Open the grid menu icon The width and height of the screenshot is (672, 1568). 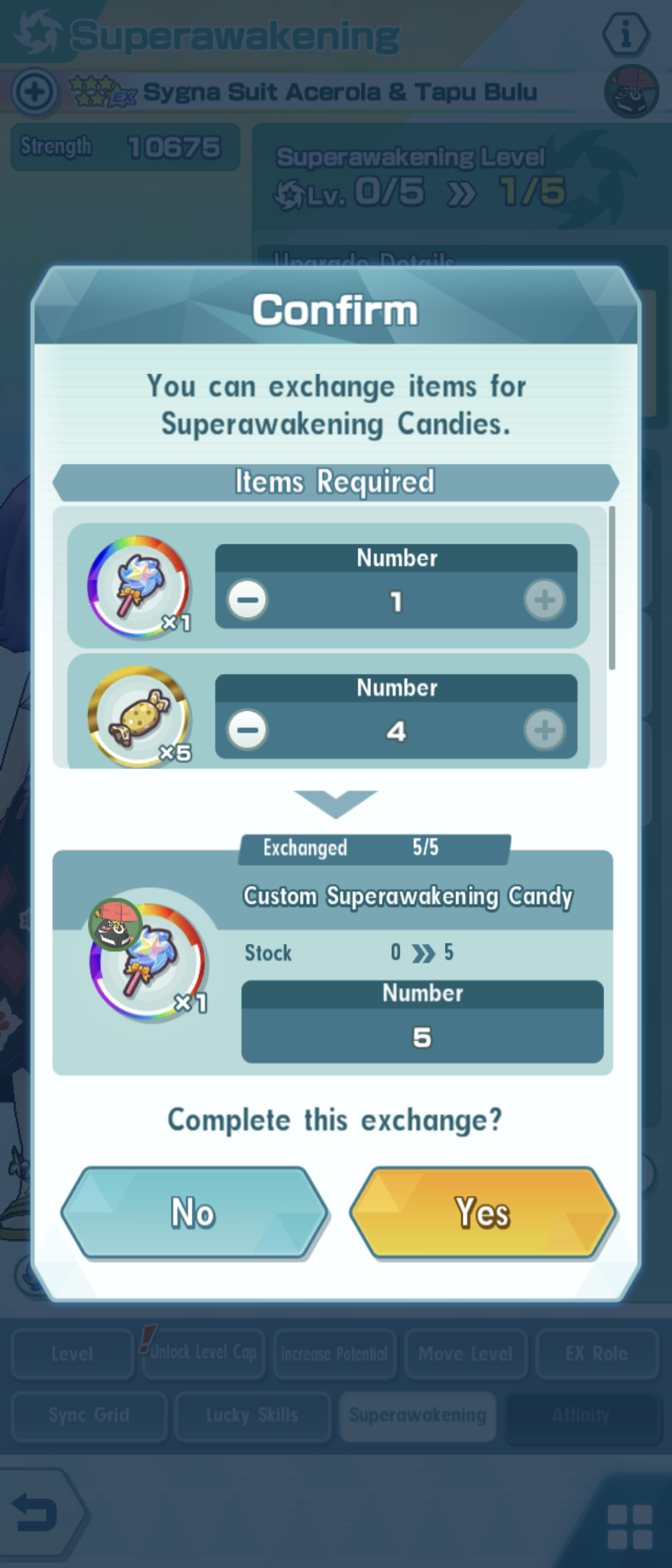630,1525
